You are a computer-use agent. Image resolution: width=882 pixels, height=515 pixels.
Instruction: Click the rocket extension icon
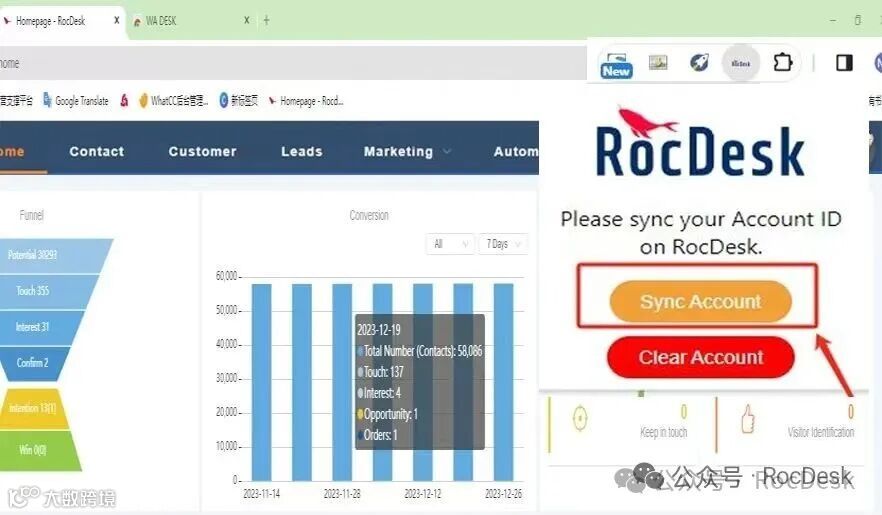699,62
